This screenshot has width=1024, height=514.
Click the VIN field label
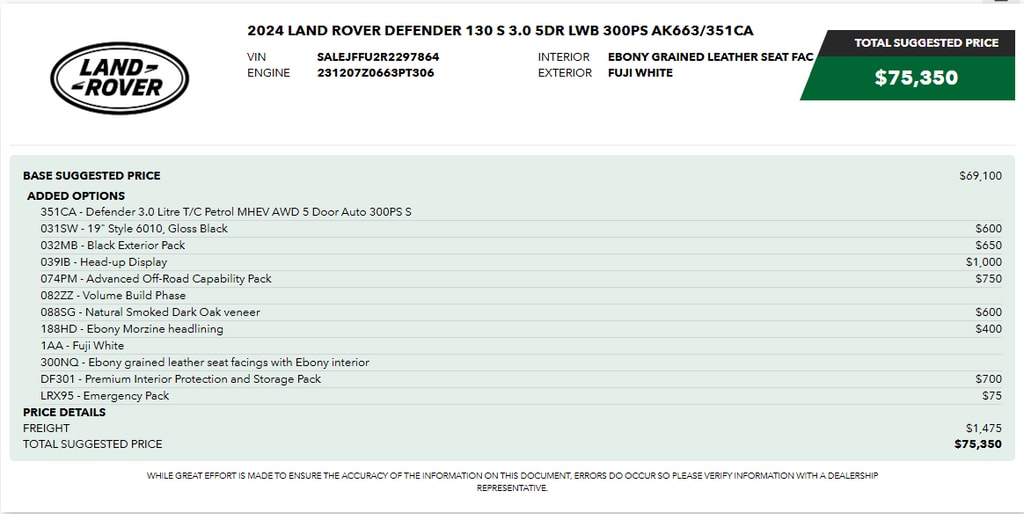pyautogui.click(x=257, y=57)
